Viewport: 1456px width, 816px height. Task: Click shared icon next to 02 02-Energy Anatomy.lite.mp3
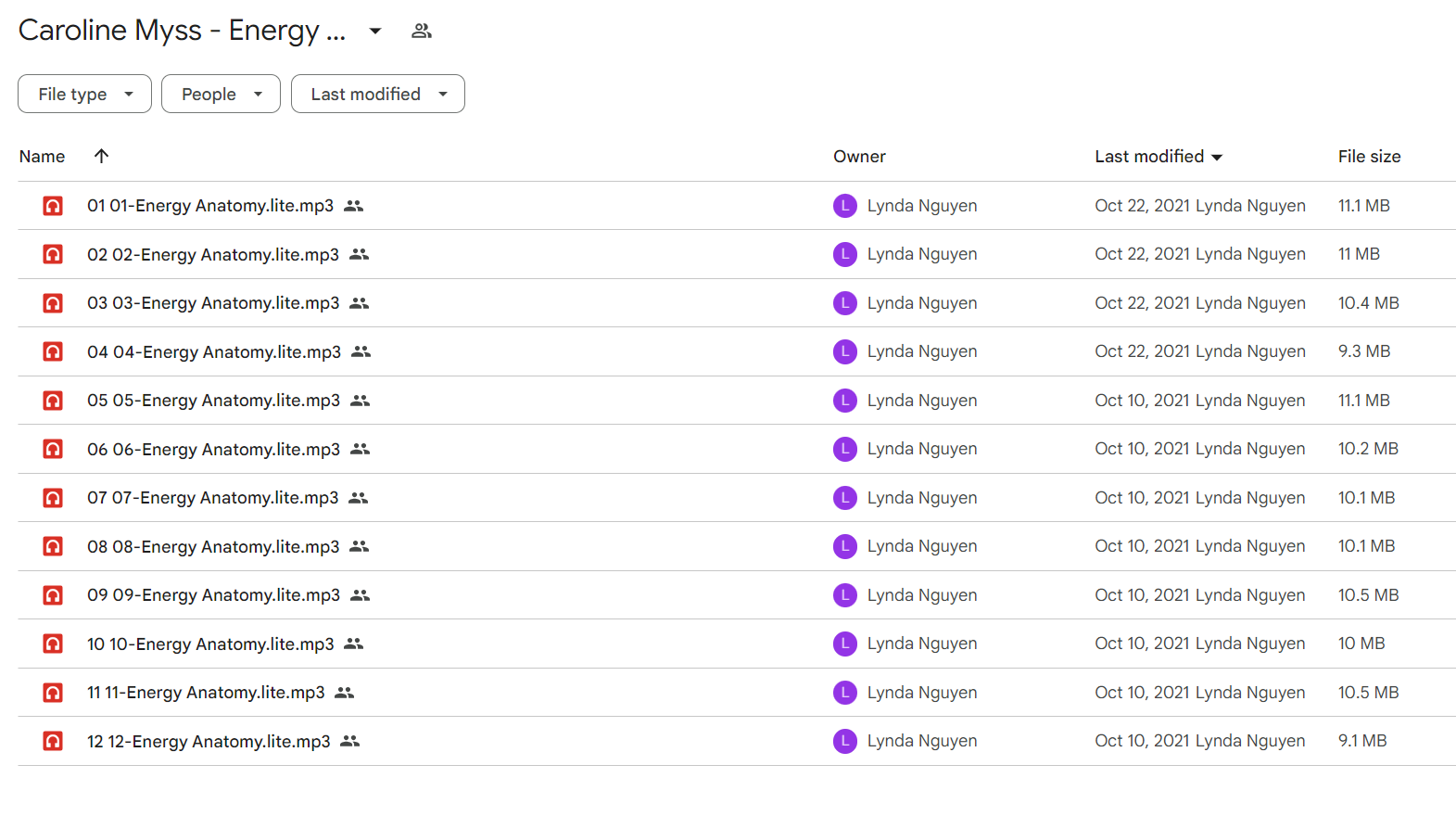coord(359,254)
